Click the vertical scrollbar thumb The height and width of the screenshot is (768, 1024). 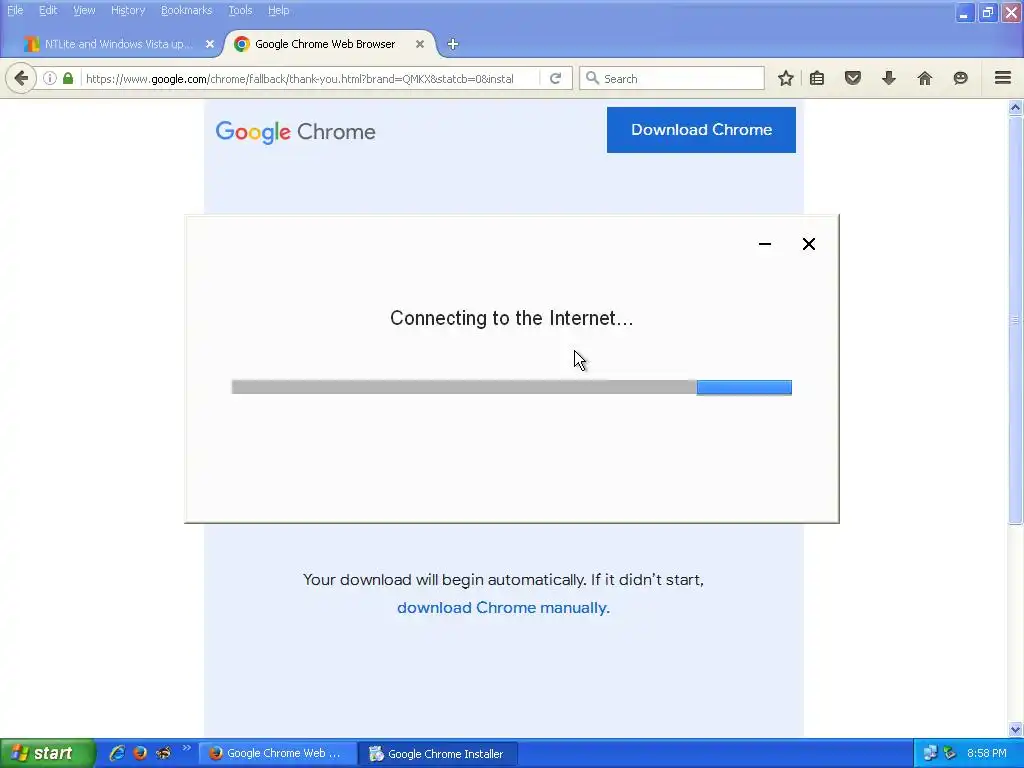(x=1016, y=320)
